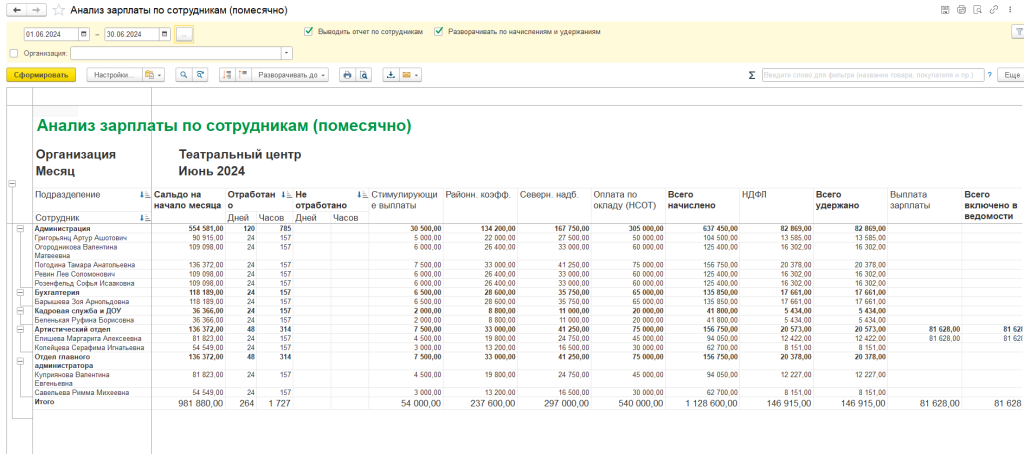Open print preview icon in report toolbar
This screenshot has height=454, width=1024.
364,75
